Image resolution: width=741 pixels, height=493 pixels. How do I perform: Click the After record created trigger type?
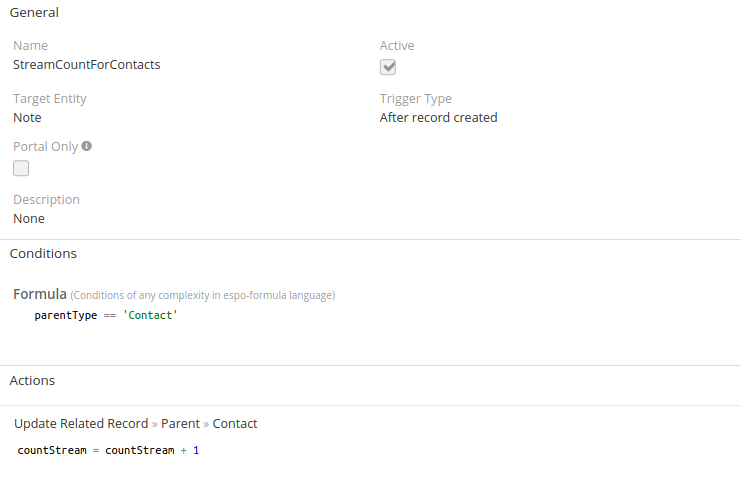(438, 118)
